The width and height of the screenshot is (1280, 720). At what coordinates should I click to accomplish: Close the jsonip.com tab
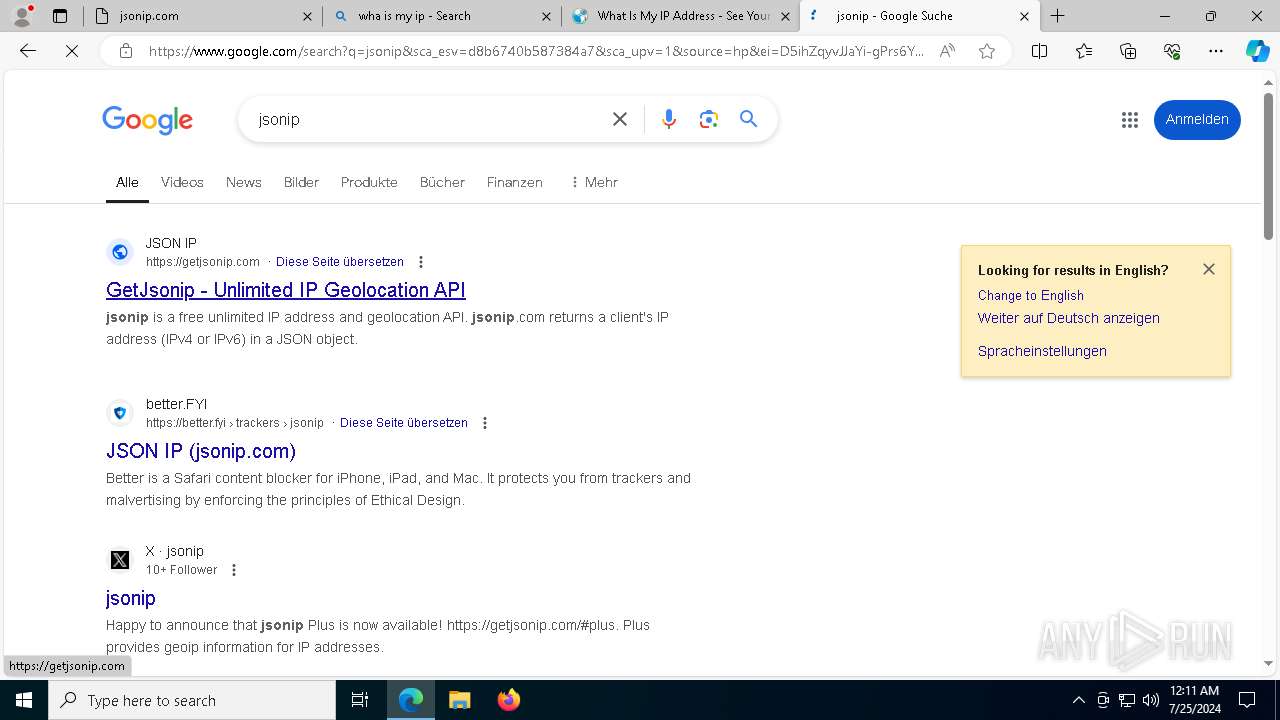307,16
